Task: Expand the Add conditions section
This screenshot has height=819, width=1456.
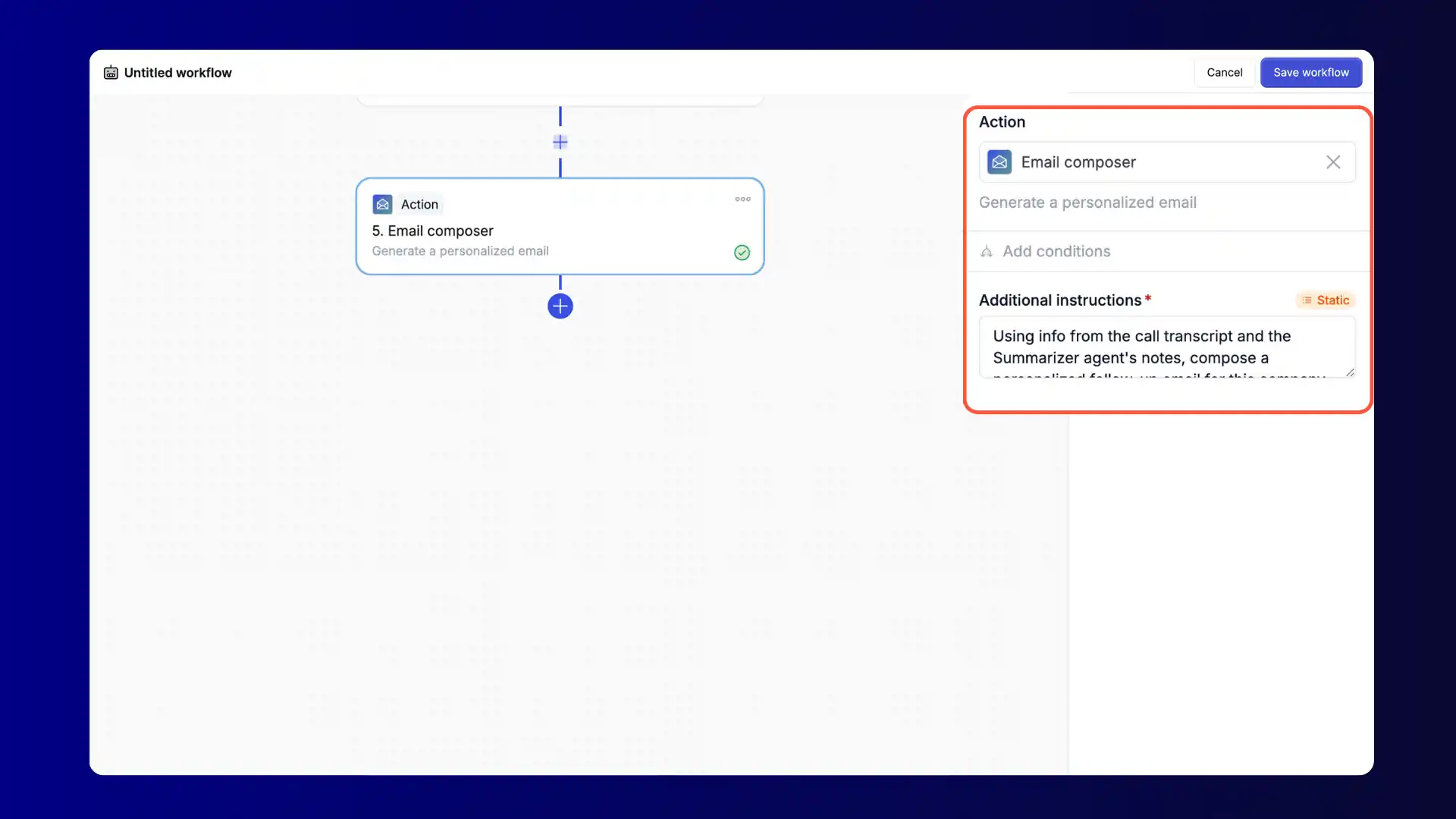Action: tap(1056, 252)
